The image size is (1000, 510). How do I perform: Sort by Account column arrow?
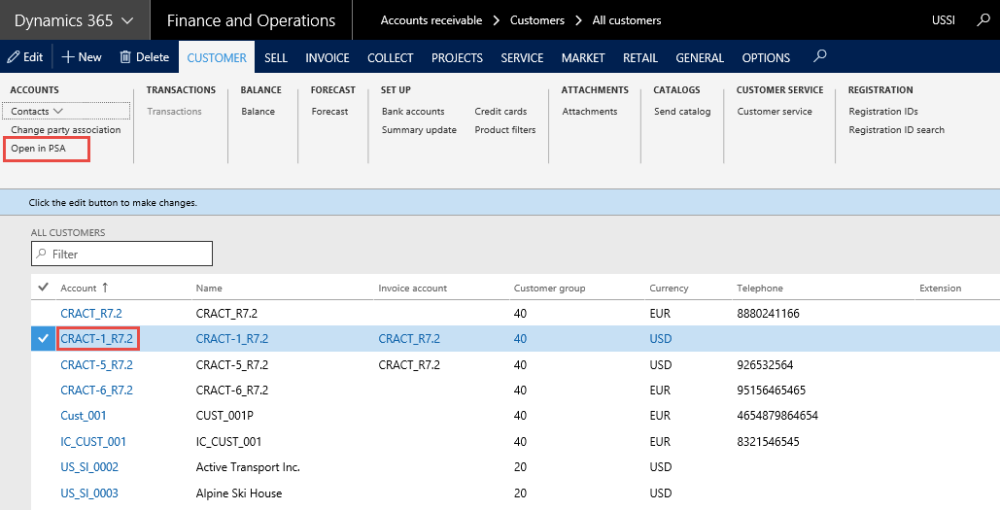105,288
